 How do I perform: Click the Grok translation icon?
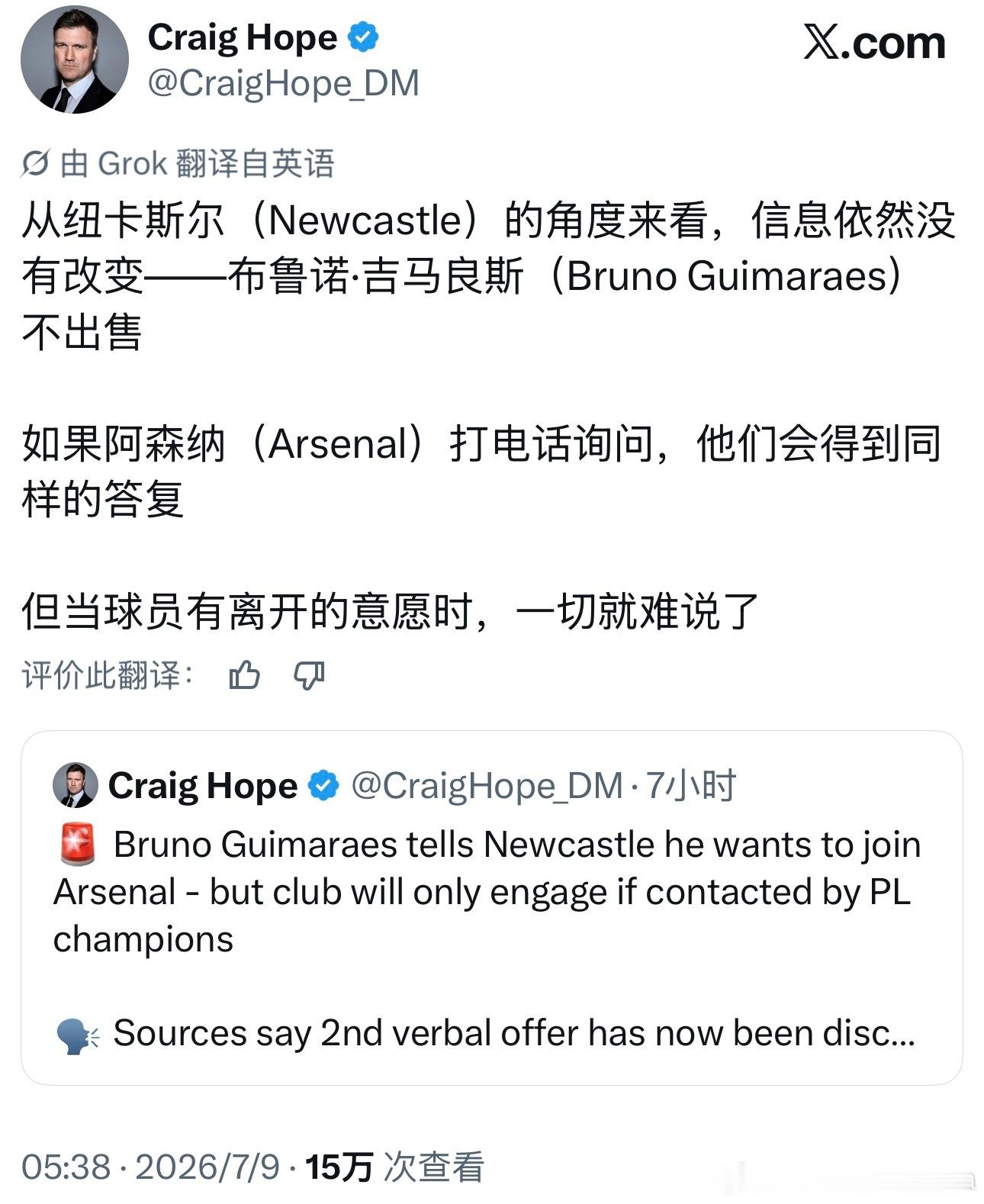pos(35,163)
